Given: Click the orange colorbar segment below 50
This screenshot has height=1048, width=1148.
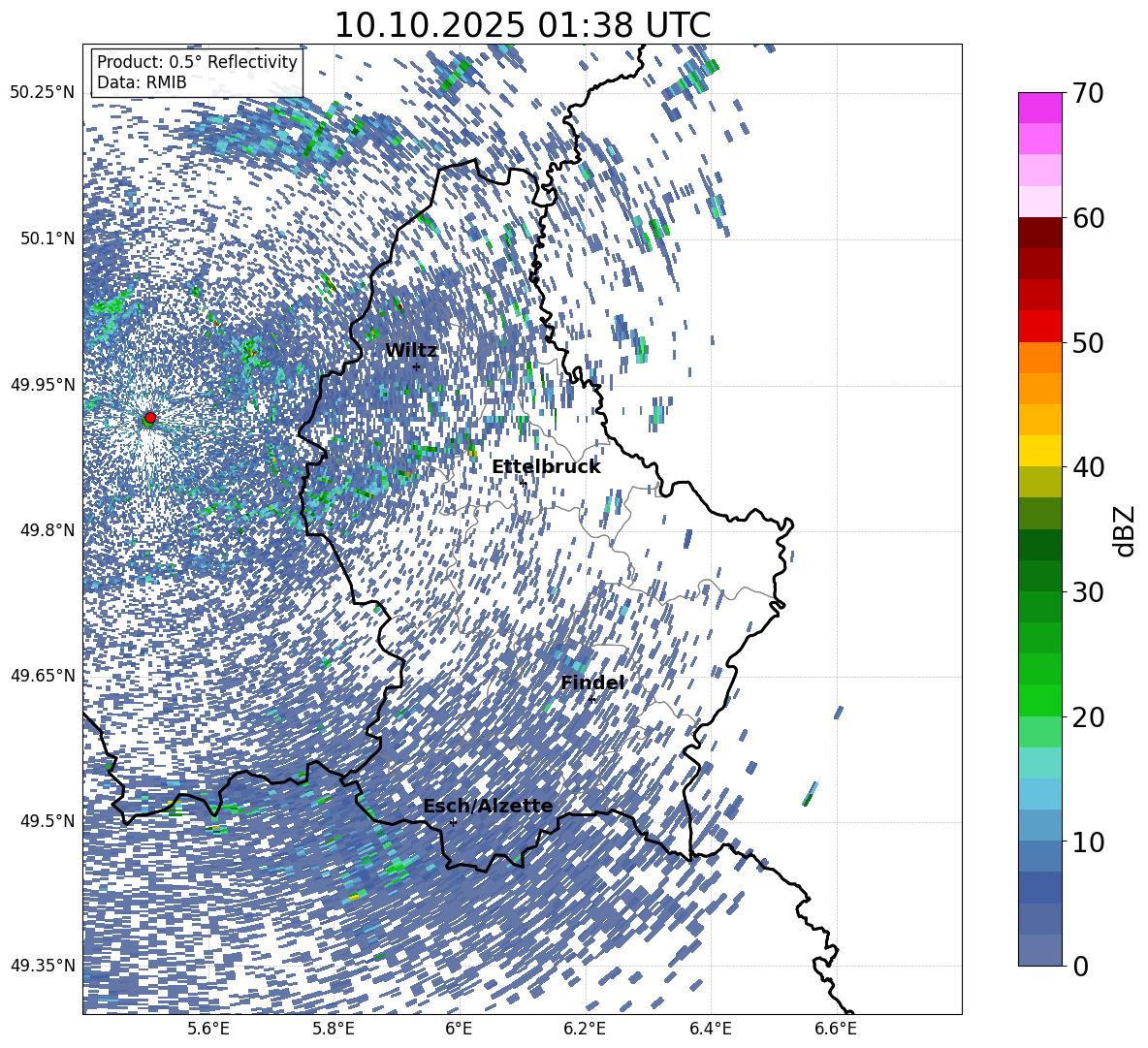Looking at the screenshot, I should coord(1039,358).
